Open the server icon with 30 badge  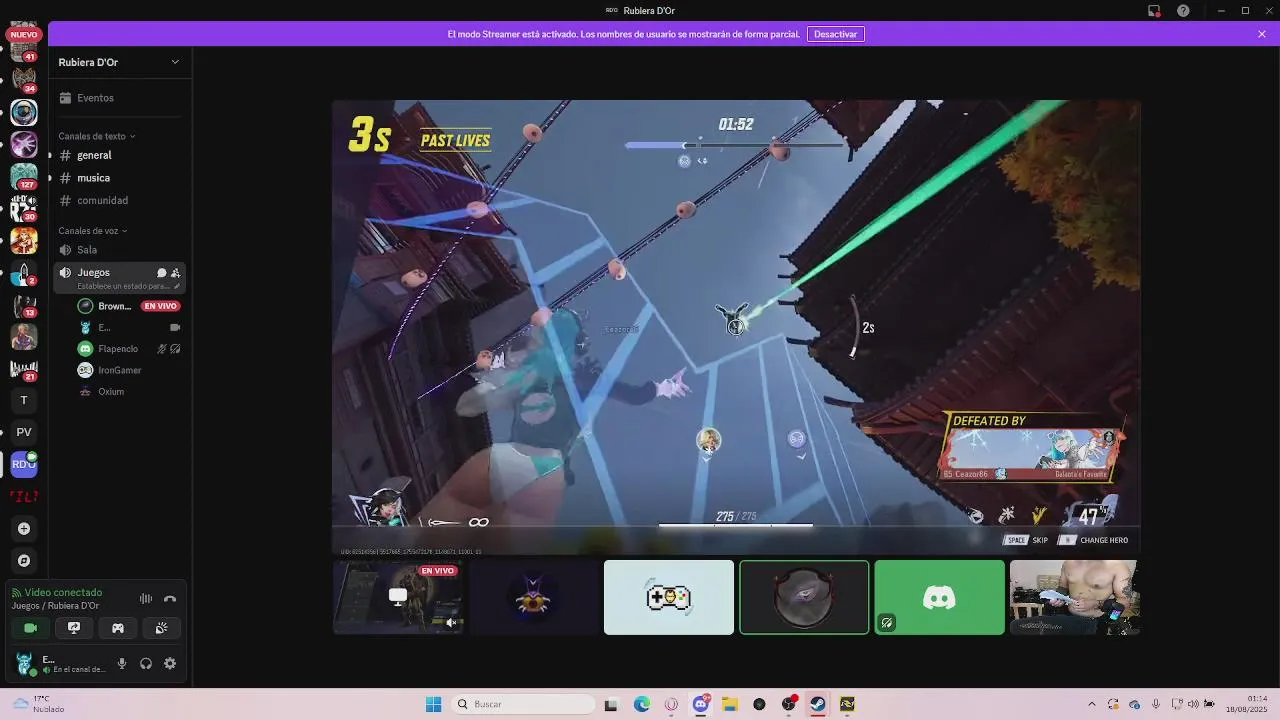(24, 208)
